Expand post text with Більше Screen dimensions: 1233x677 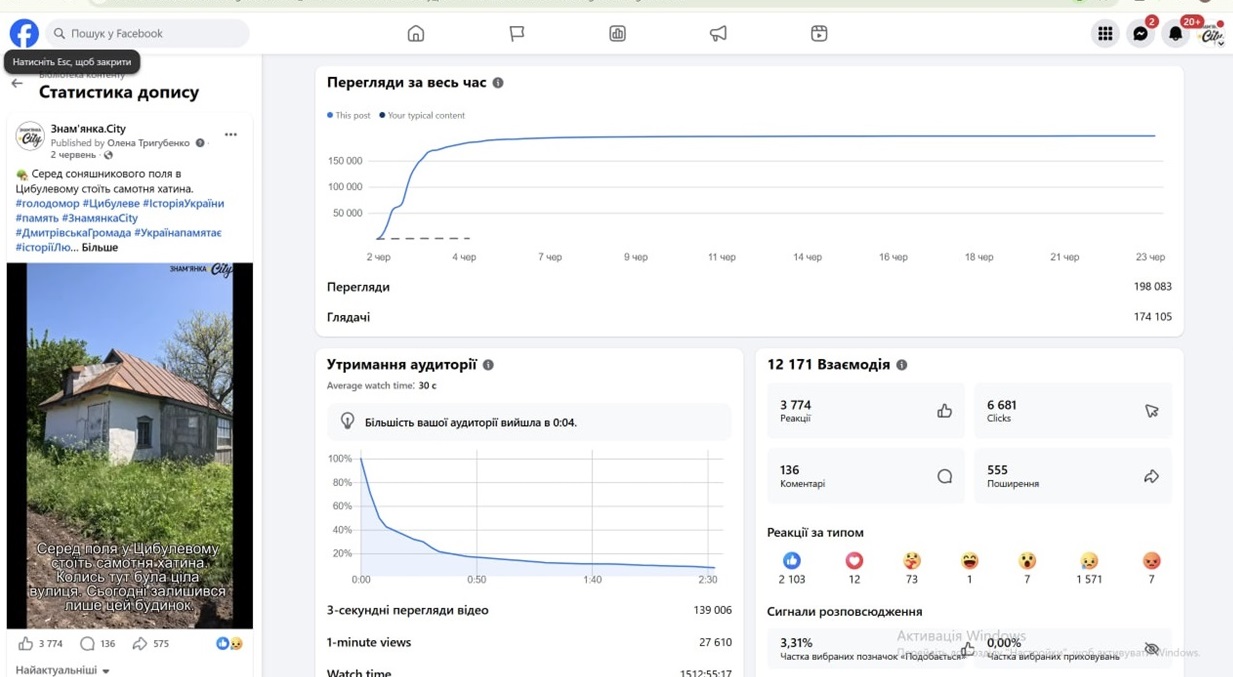(100, 247)
